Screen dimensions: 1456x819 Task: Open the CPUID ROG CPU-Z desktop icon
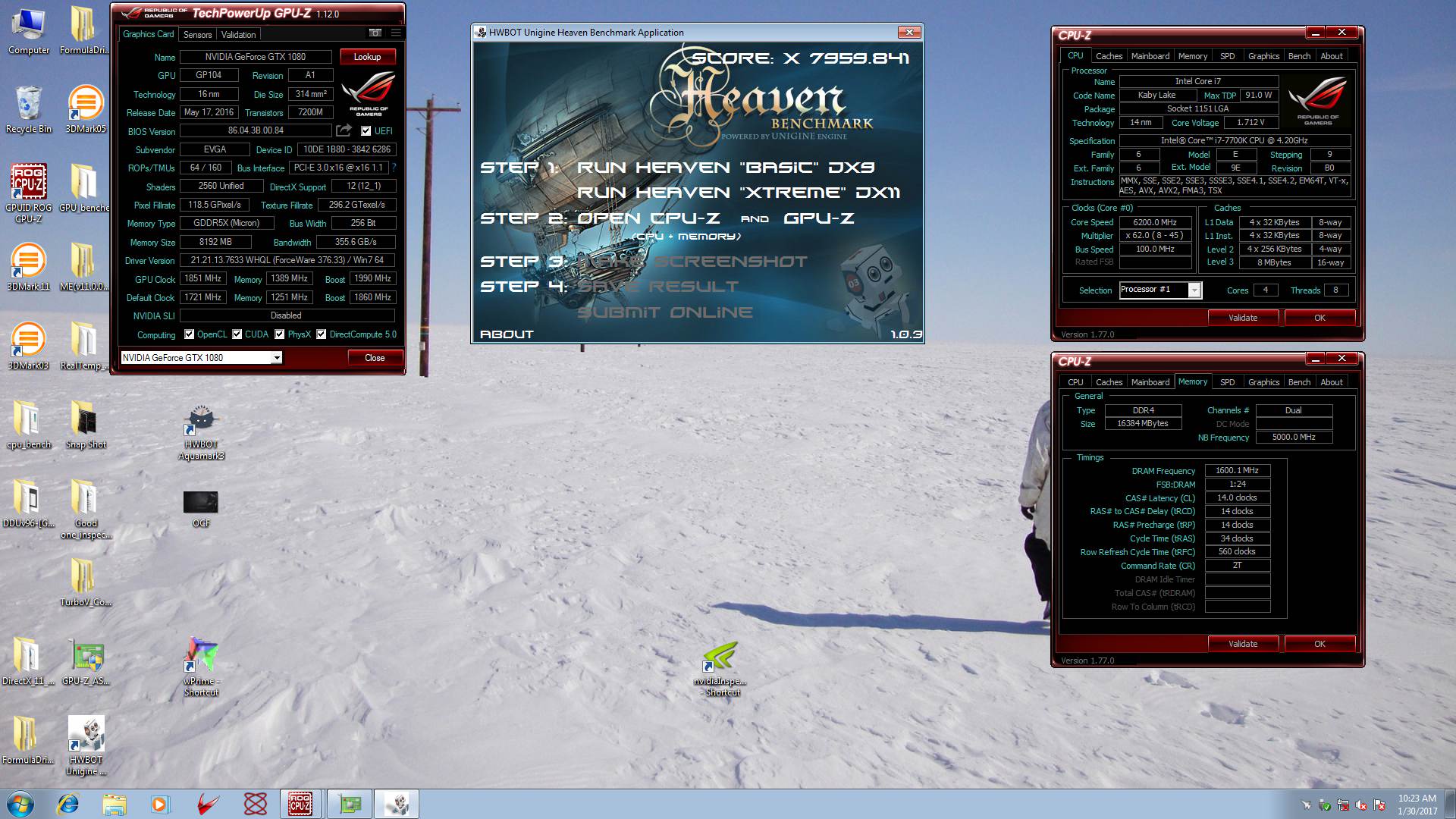click(29, 193)
